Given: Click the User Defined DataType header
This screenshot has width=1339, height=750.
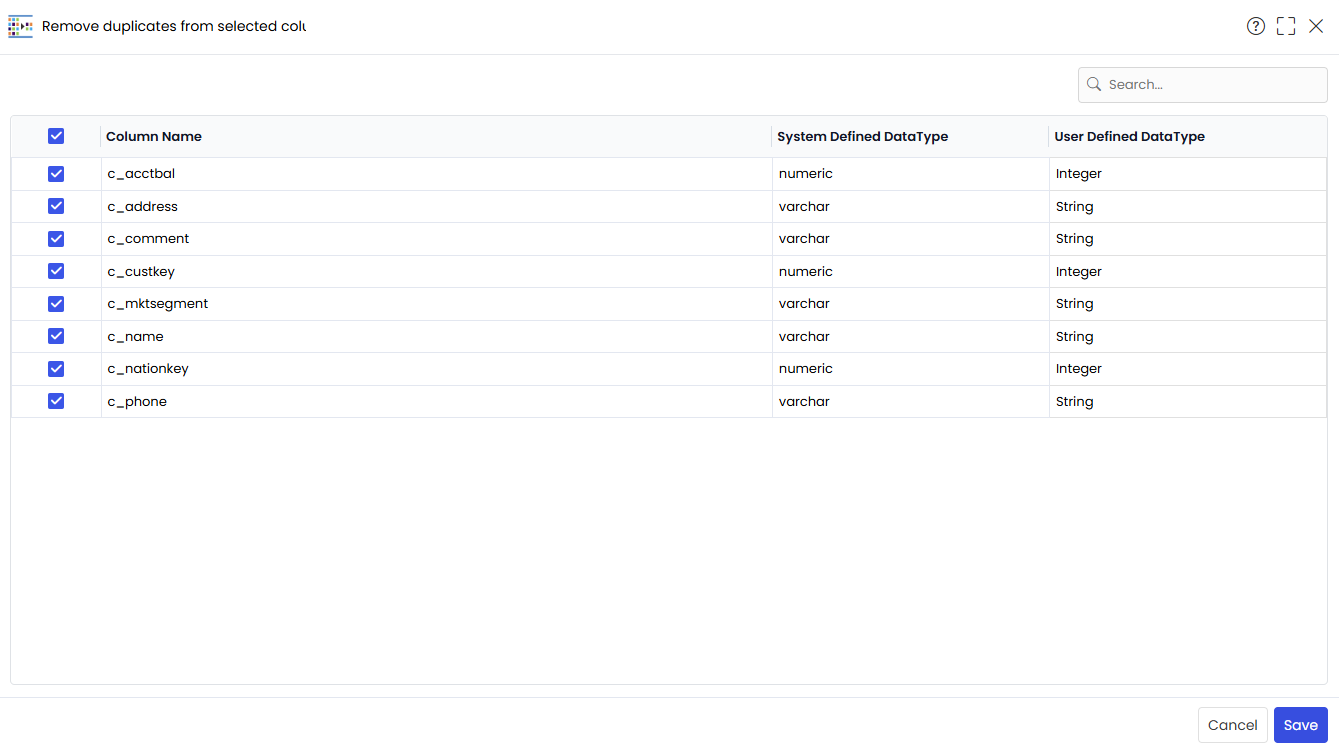Looking at the screenshot, I should coord(1129,137).
